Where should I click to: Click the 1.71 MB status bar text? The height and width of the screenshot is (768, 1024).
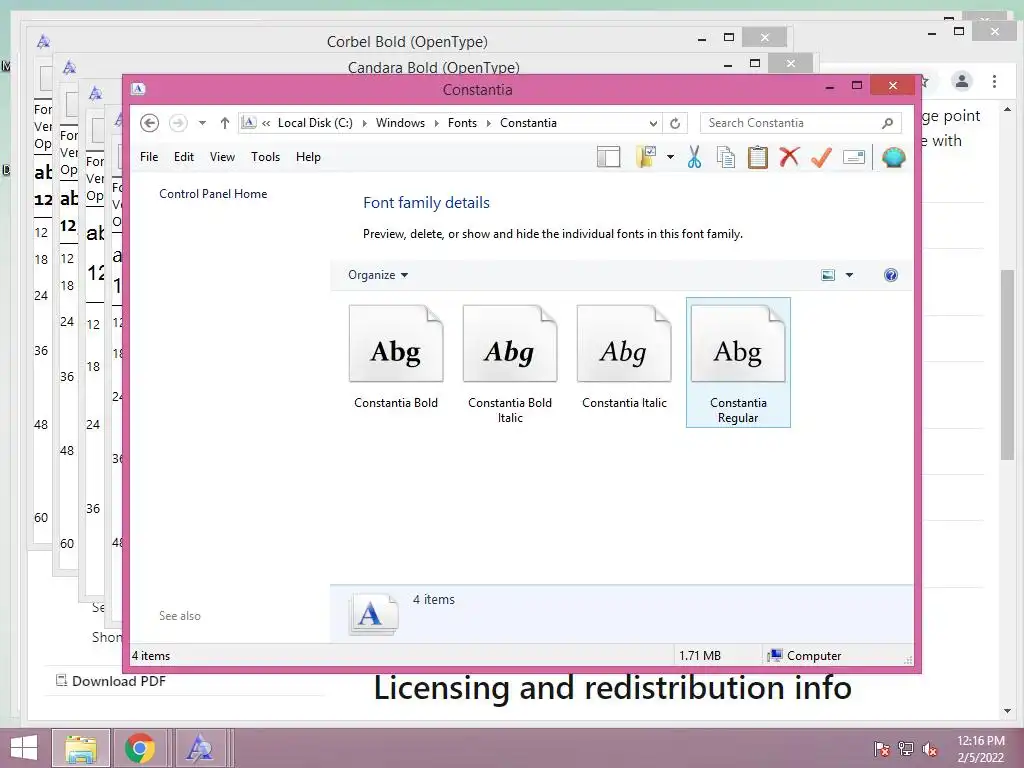click(x=699, y=656)
